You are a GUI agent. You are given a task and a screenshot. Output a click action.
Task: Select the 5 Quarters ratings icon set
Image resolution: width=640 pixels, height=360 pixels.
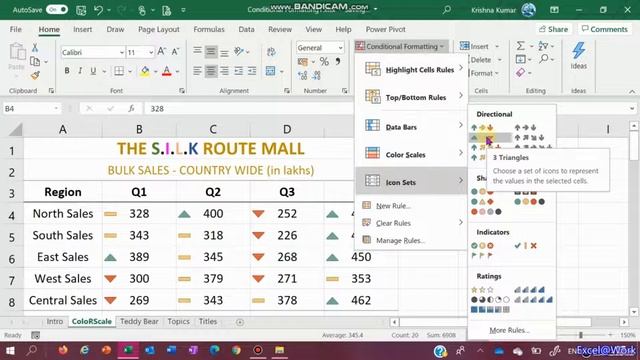click(490, 300)
